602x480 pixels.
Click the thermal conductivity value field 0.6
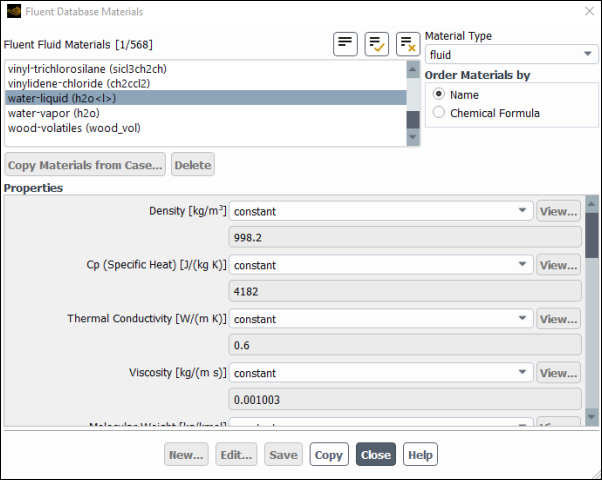[x=405, y=345]
